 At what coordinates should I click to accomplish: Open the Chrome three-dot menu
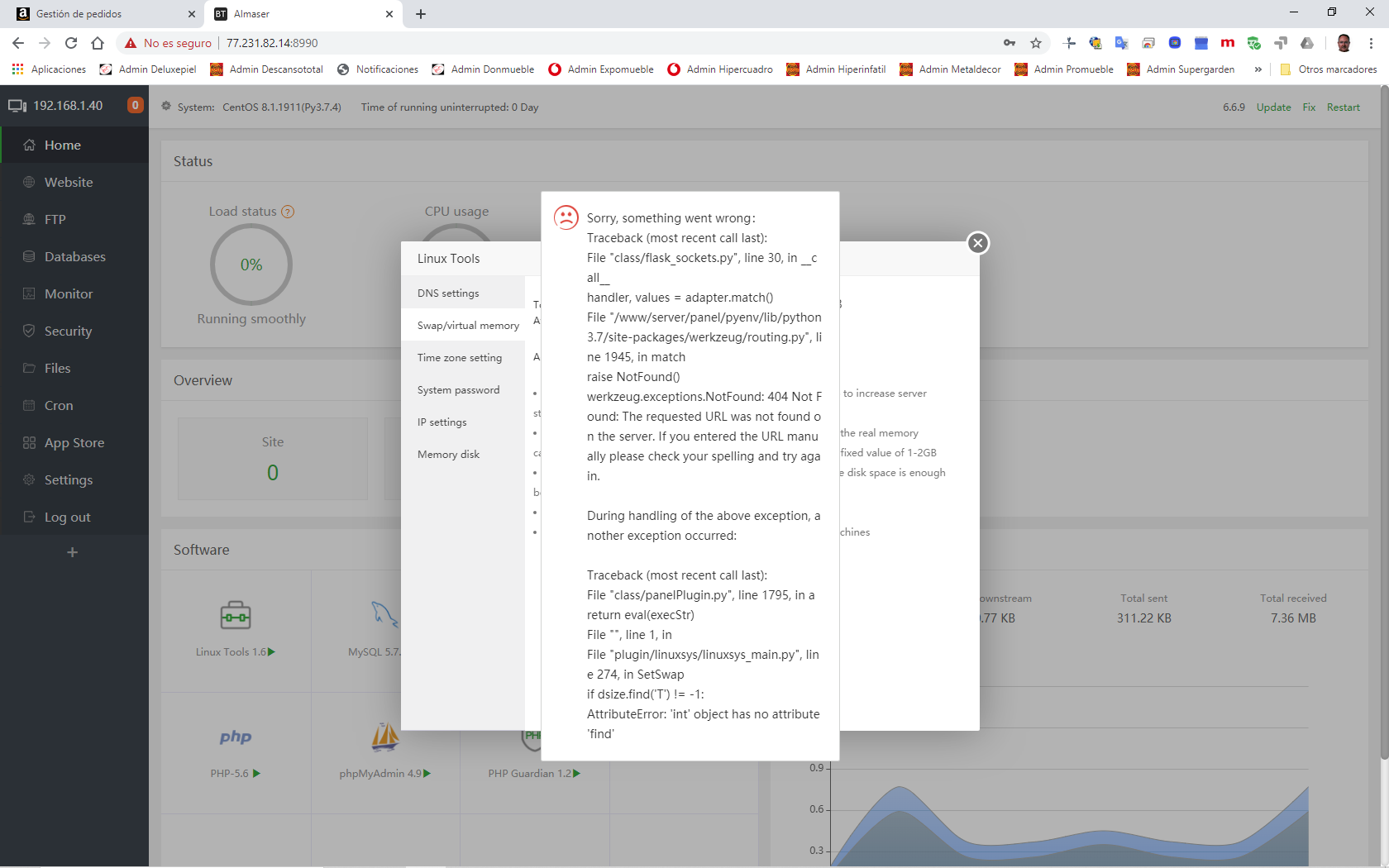pos(1372,43)
